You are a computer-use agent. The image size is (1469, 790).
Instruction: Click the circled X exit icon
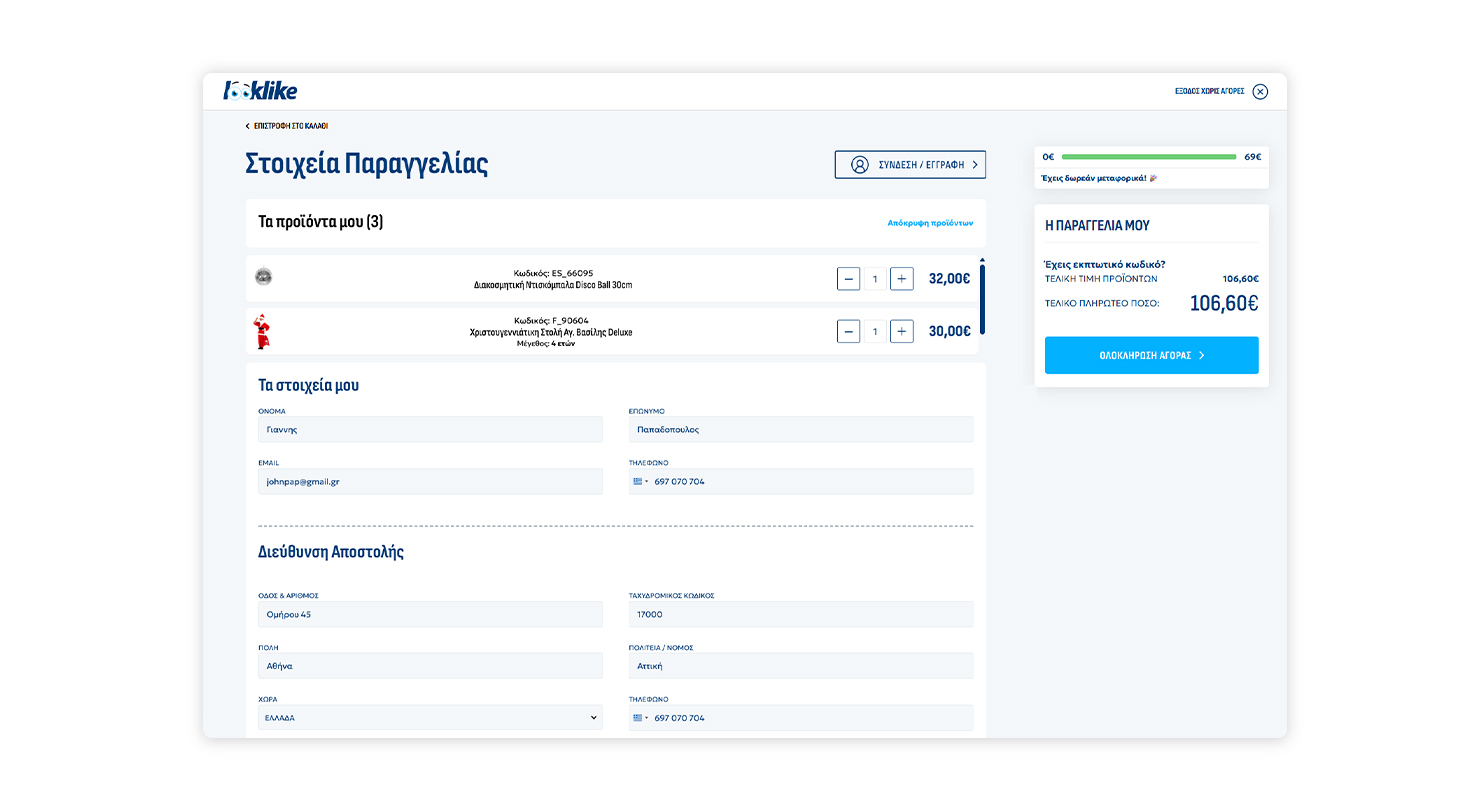tap(1260, 91)
